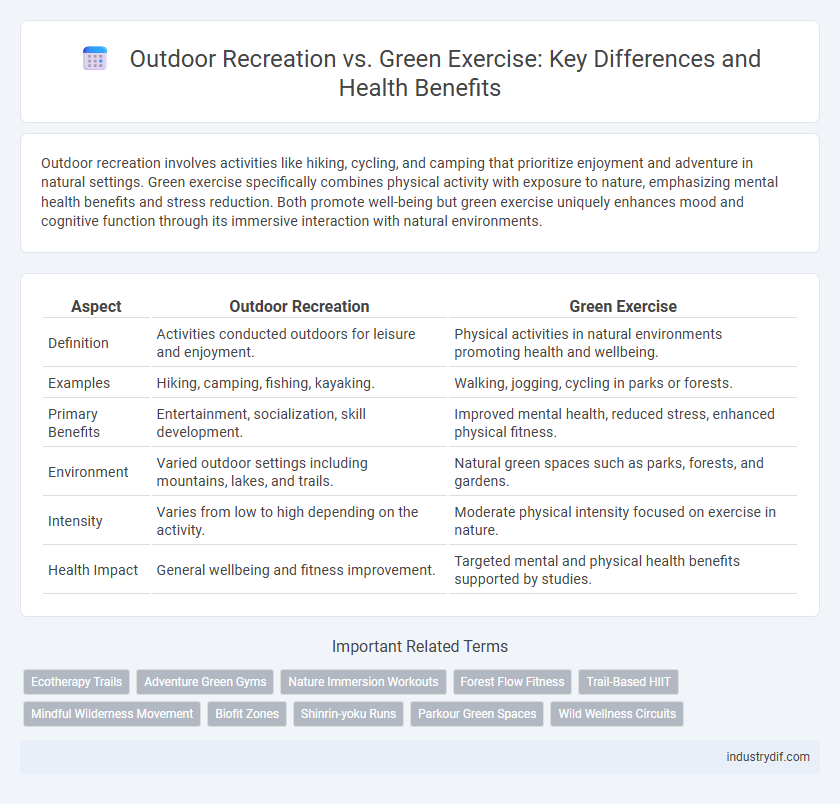Click 'Physical activities in natural environments' cell
Viewport: 840px width, 804px height.
[x=623, y=343]
